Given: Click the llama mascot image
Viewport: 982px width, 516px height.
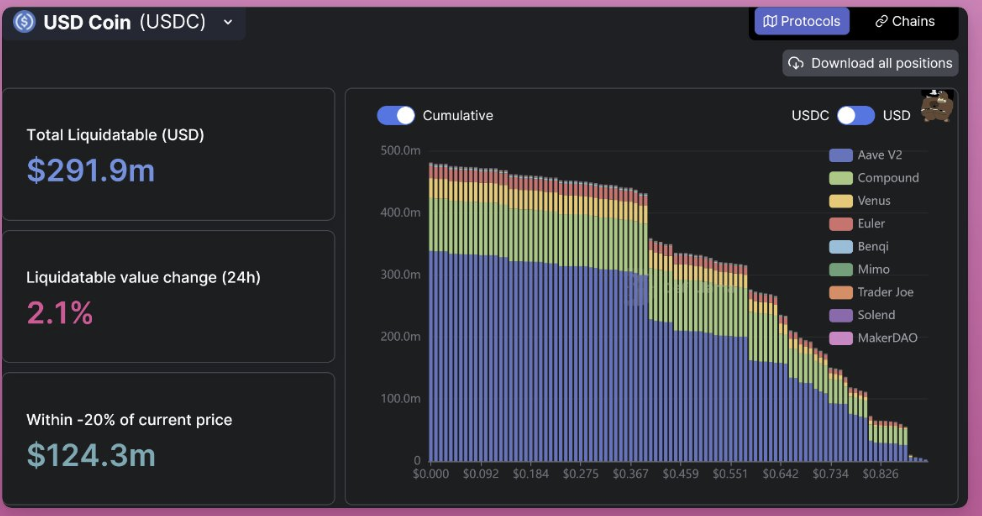Looking at the screenshot, I should [937, 106].
